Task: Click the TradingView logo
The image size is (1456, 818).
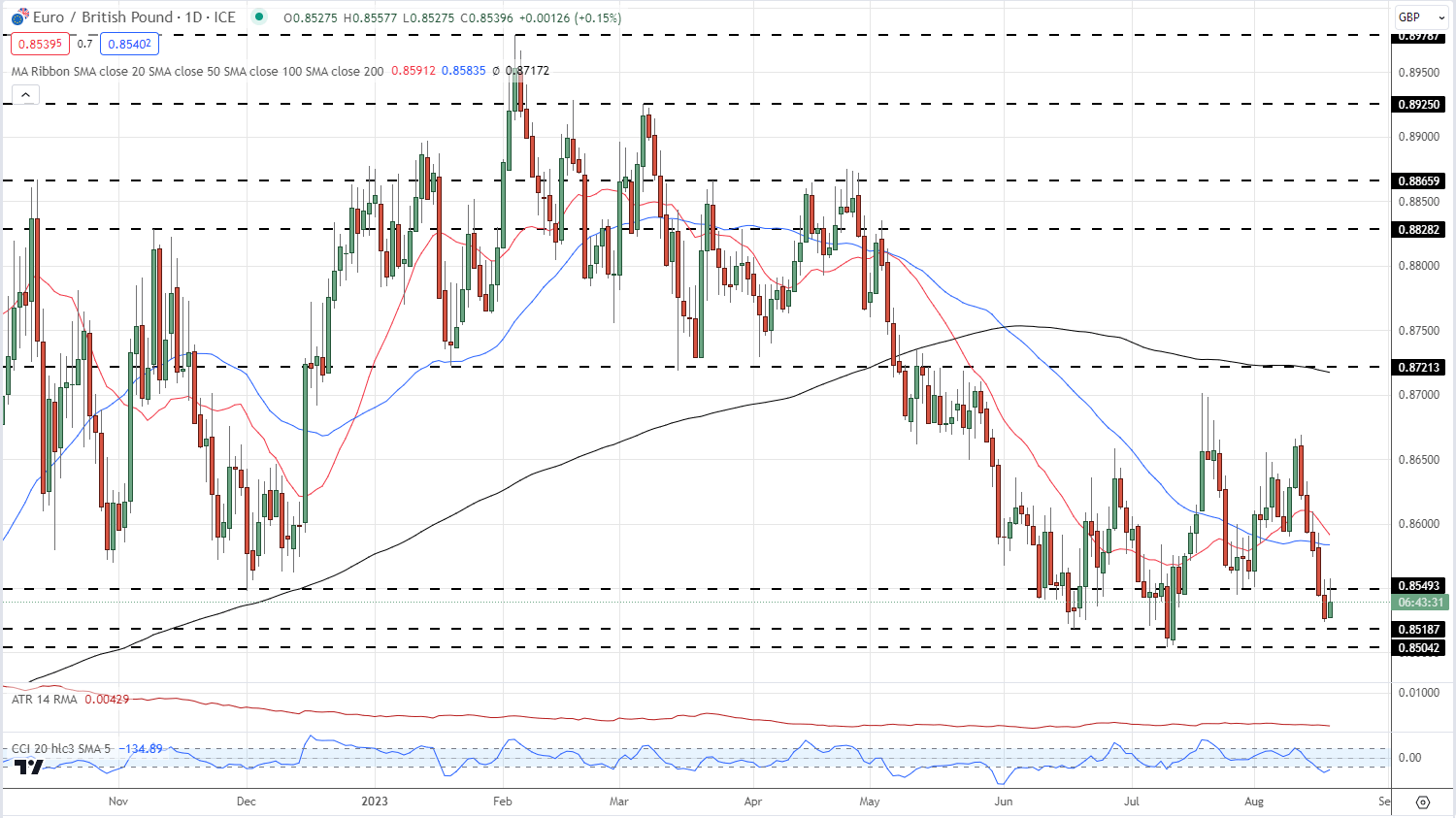Action: (x=27, y=767)
